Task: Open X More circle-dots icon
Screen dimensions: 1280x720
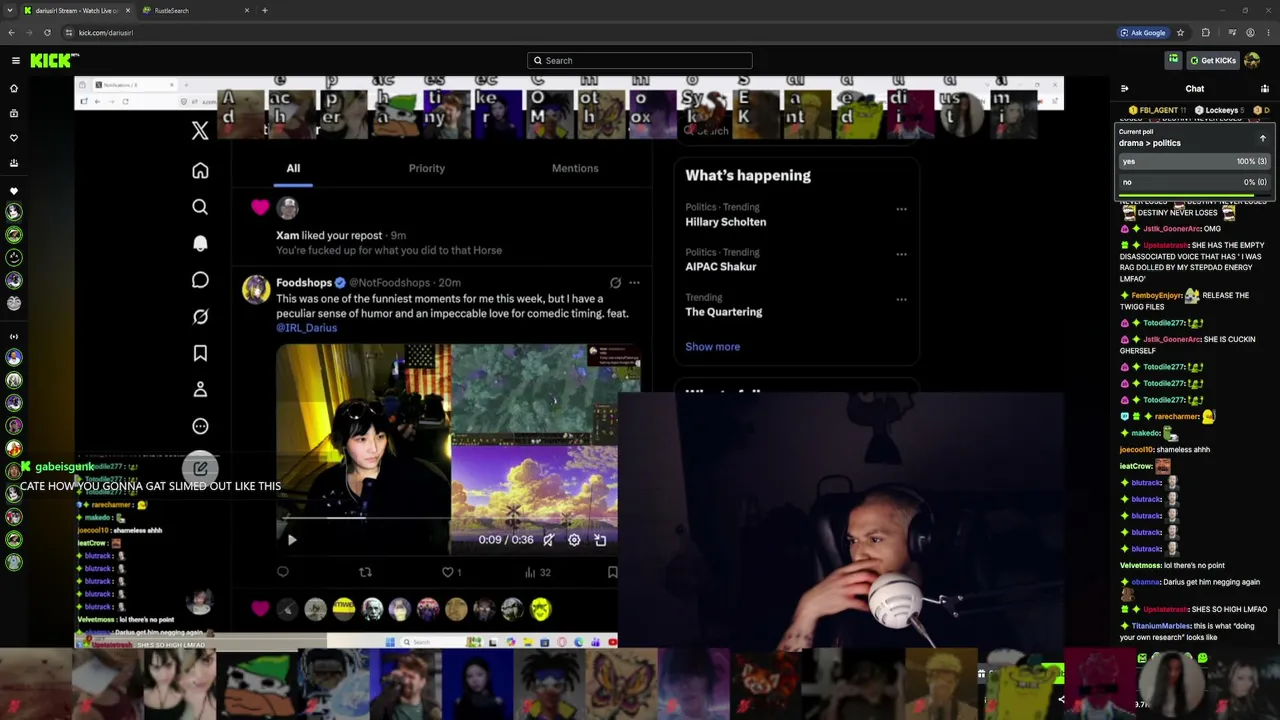Action: coord(200,426)
